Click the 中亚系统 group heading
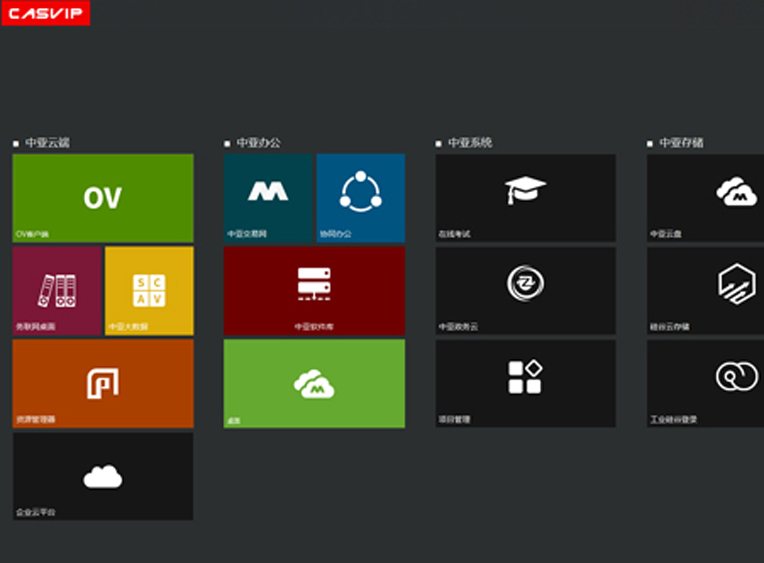 click(x=469, y=143)
